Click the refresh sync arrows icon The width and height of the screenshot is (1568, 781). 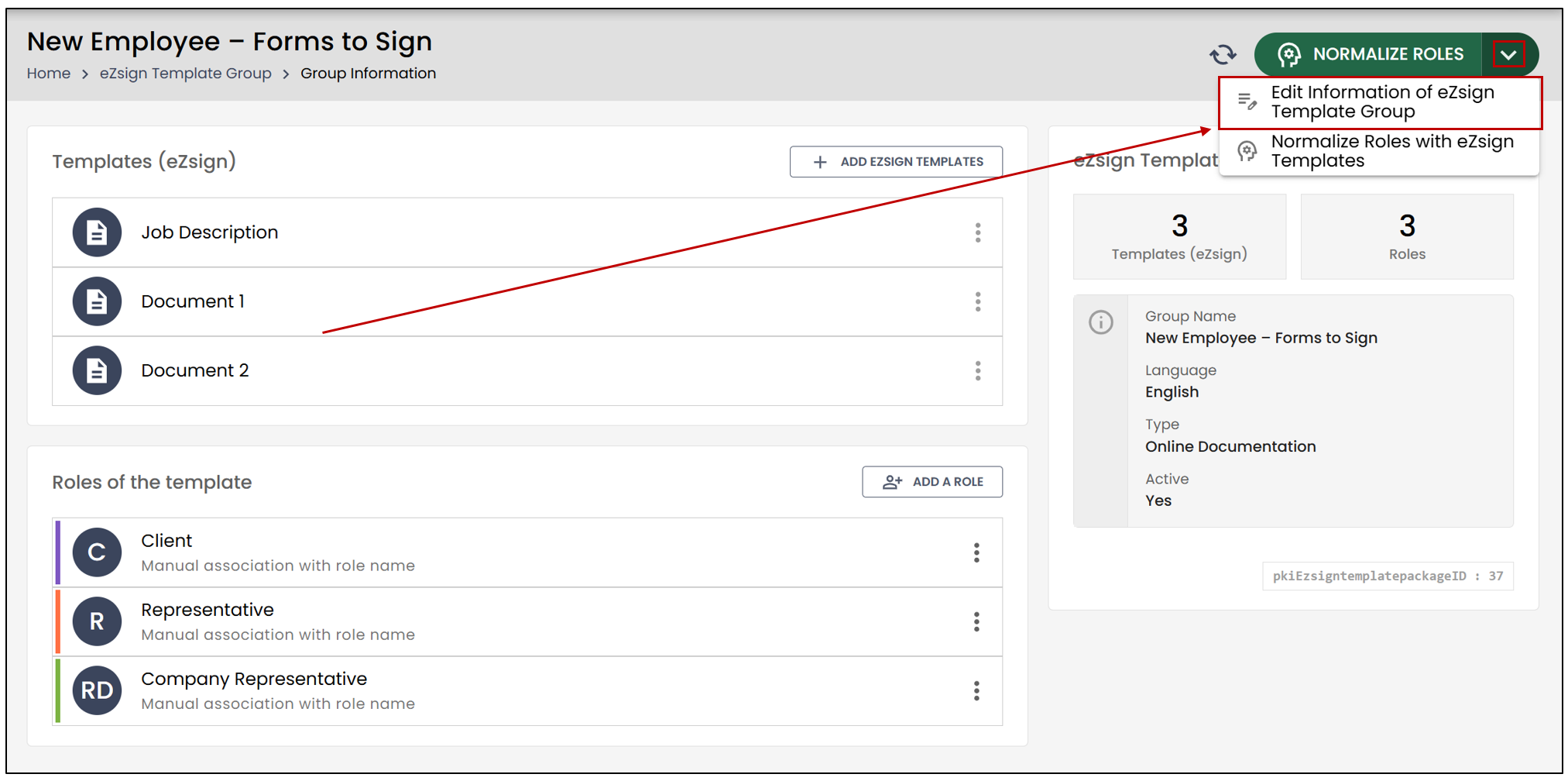pos(1223,54)
